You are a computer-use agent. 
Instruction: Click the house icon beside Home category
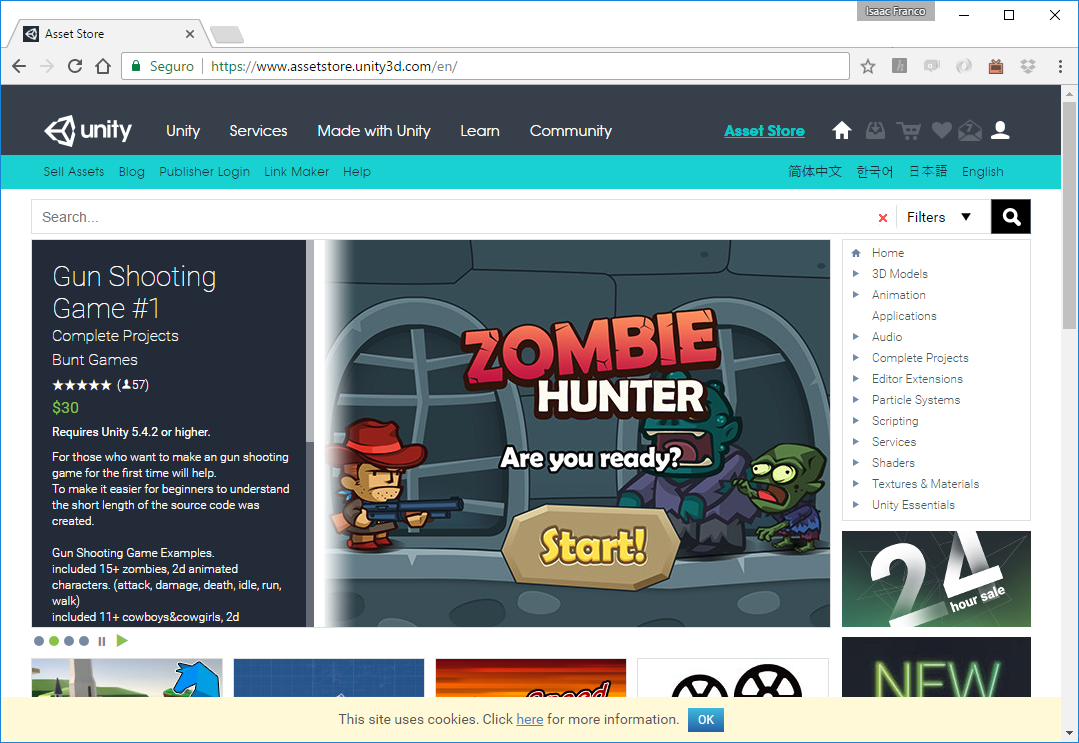click(x=856, y=253)
